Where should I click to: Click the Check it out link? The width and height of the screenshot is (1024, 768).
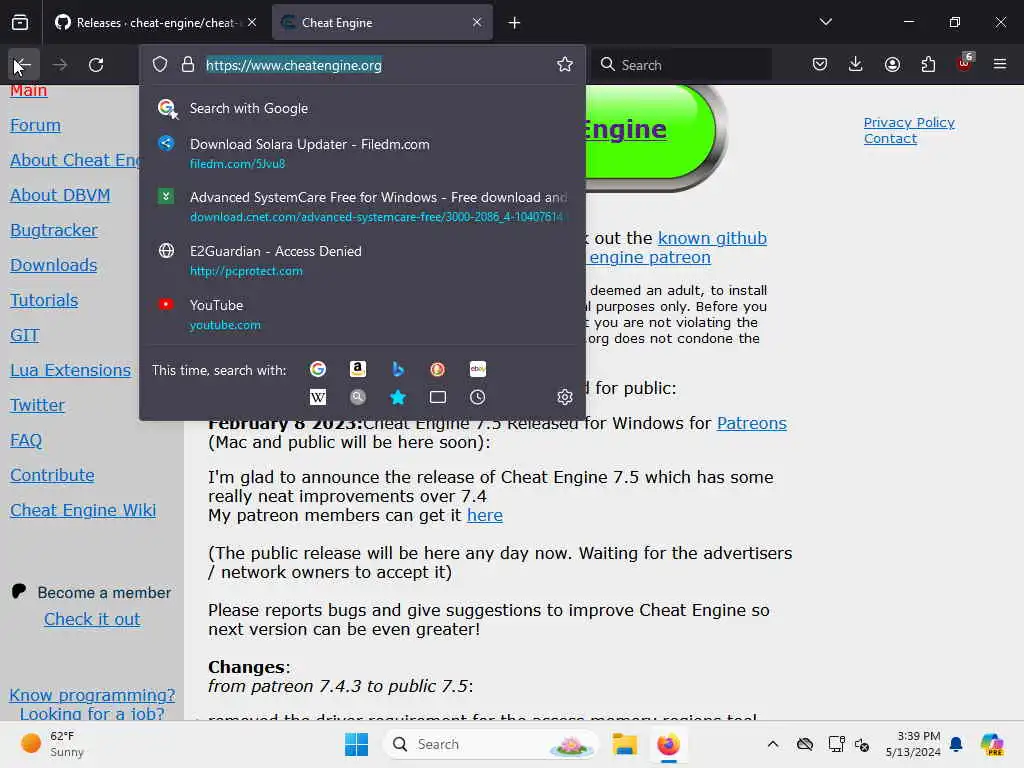pos(92,619)
